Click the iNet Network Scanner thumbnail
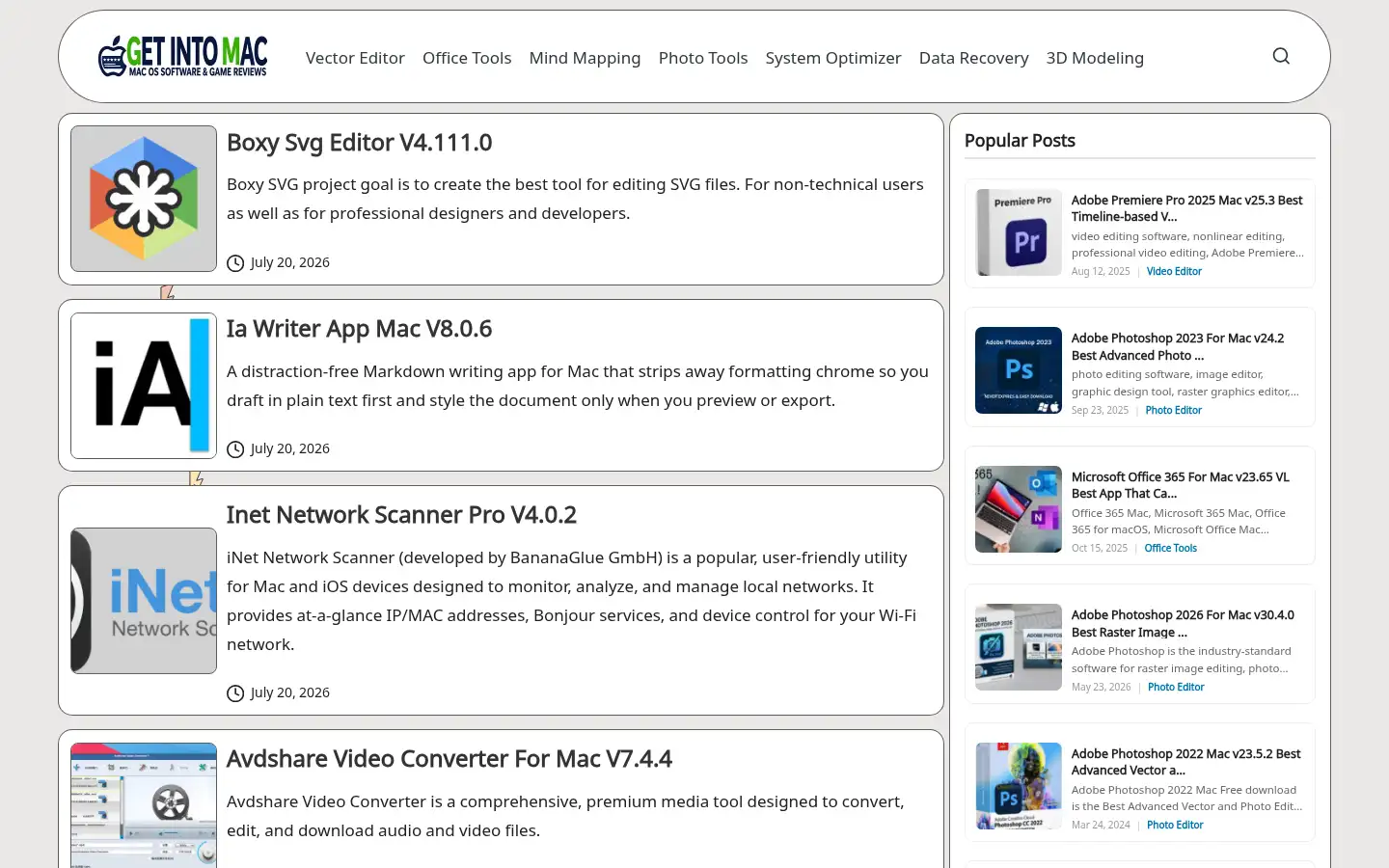The height and width of the screenshot is (868, 1389). pos(144,601)
